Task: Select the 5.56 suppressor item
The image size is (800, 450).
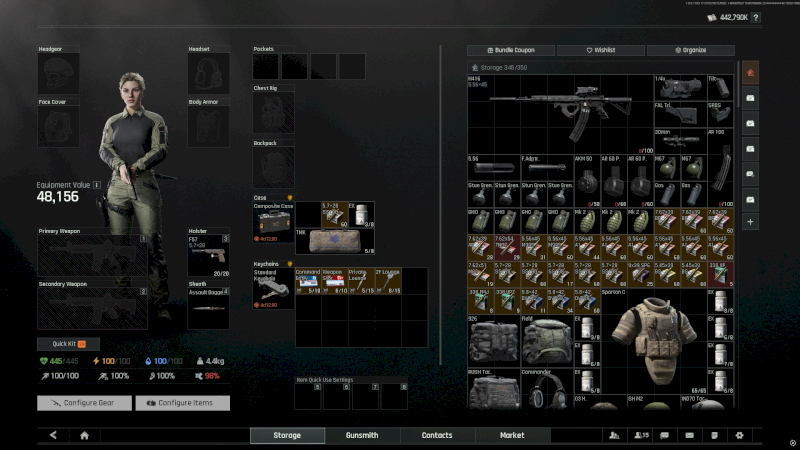Action: tap(493, 168)
